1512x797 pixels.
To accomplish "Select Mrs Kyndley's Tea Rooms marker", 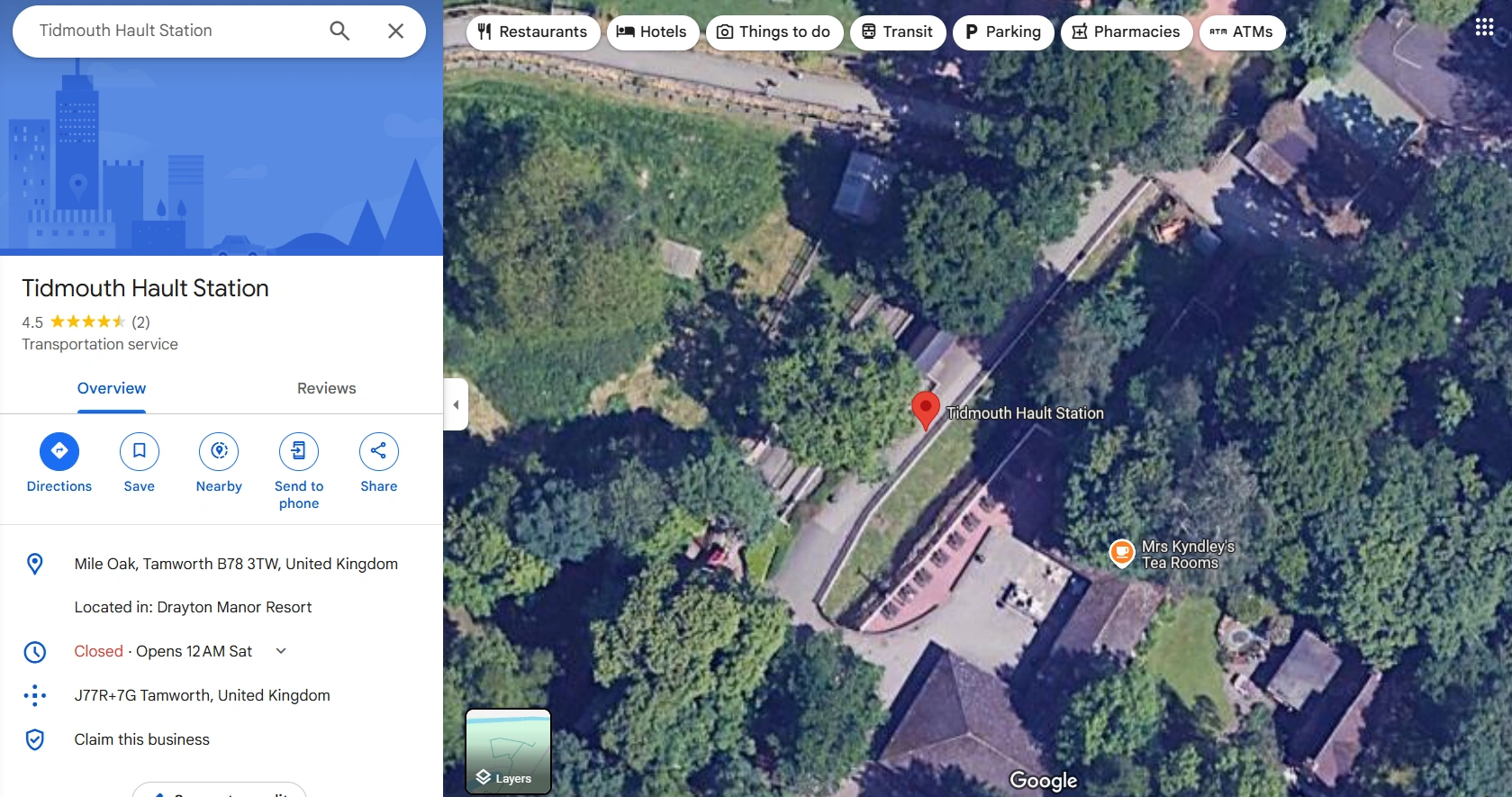I will click(1122, 553).
